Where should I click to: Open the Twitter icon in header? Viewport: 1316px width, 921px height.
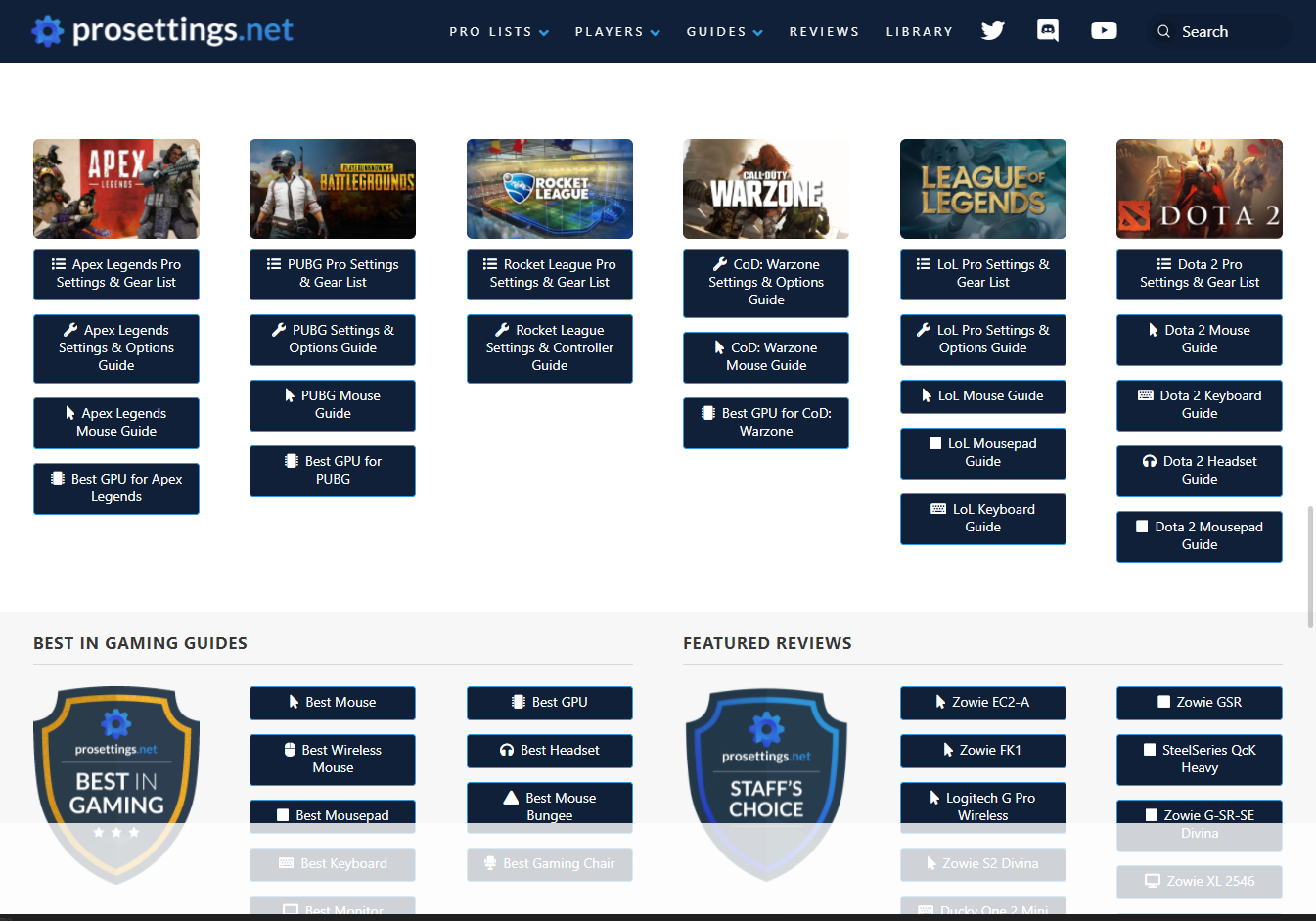(x=993, y=30)
